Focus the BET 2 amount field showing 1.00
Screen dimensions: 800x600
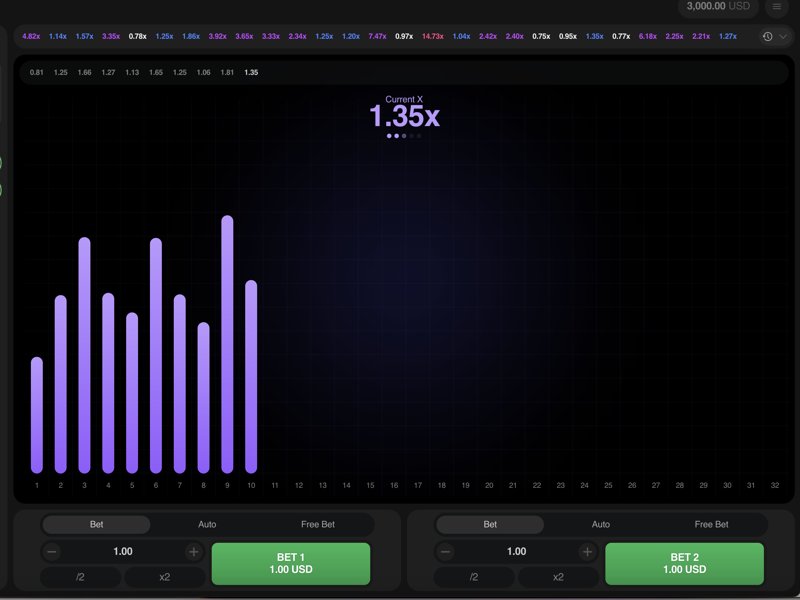[x=516, y=552]
